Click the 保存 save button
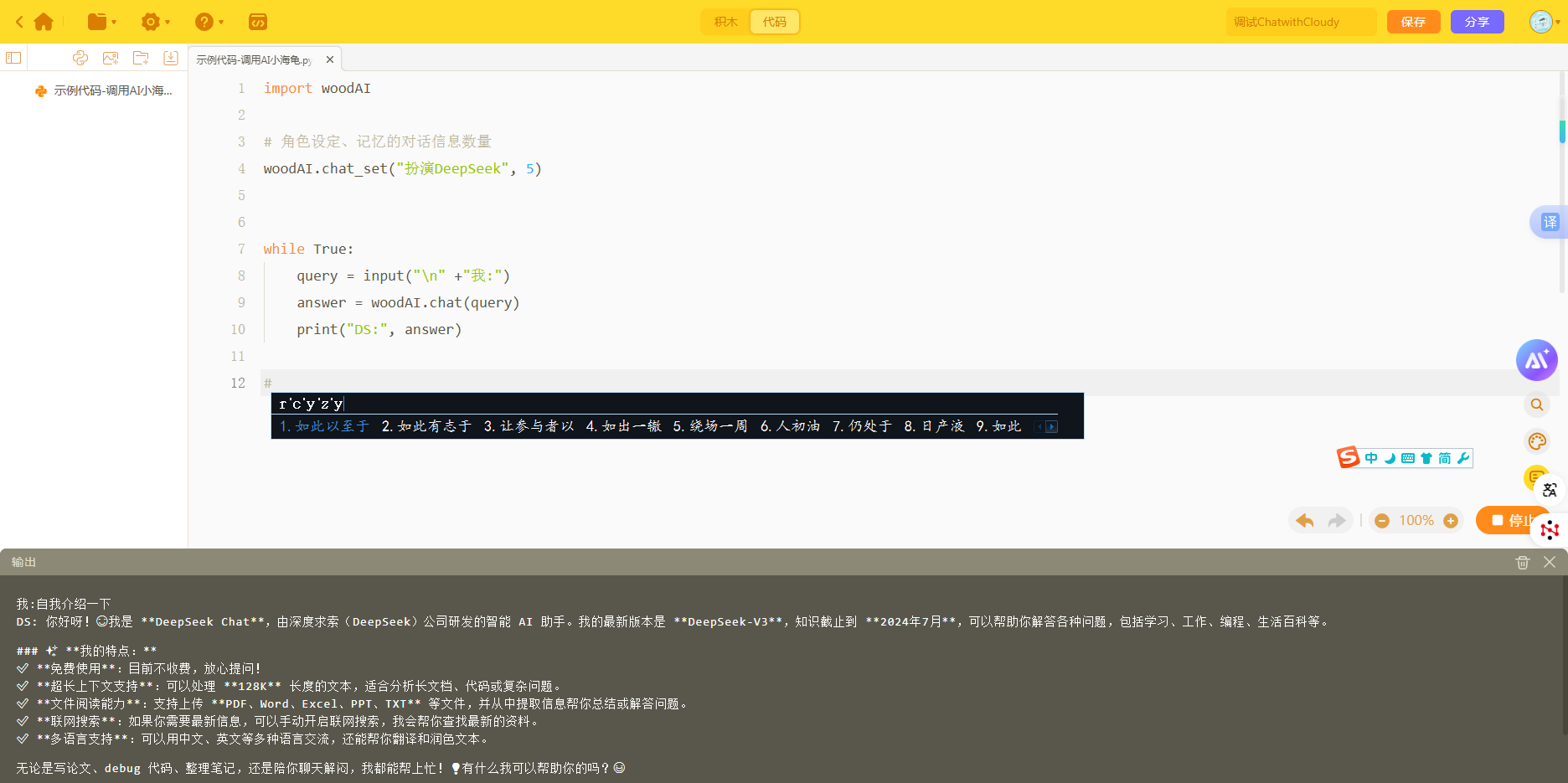This screenshot has width=1568, height=783. [x=1413, y=22]
